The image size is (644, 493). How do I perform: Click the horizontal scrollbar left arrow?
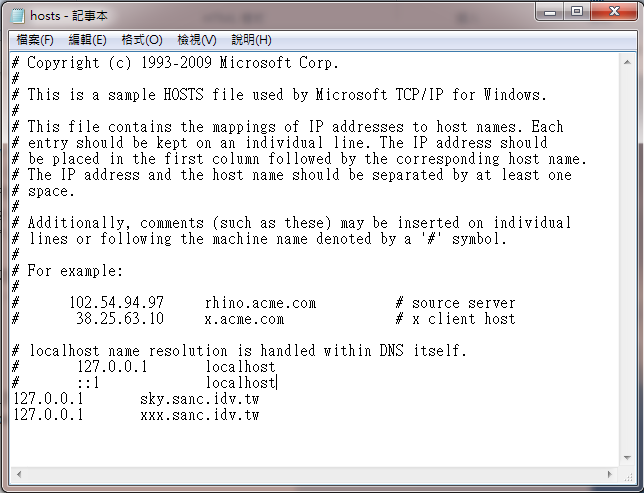[x=19, y=474]
